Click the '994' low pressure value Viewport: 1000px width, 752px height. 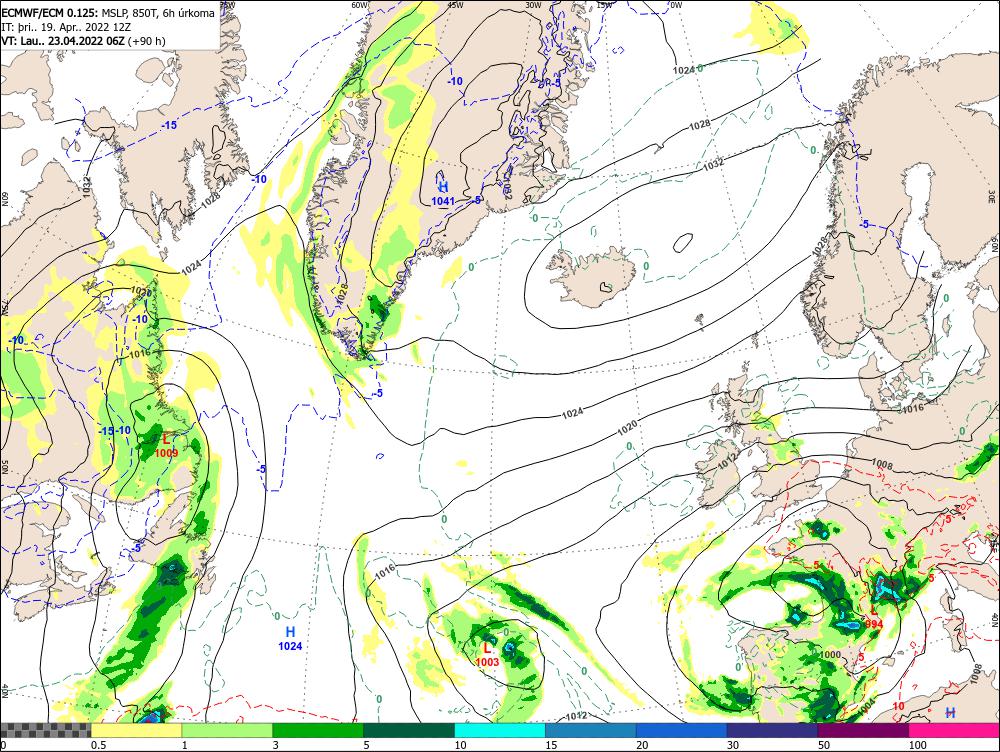(874, 624)
